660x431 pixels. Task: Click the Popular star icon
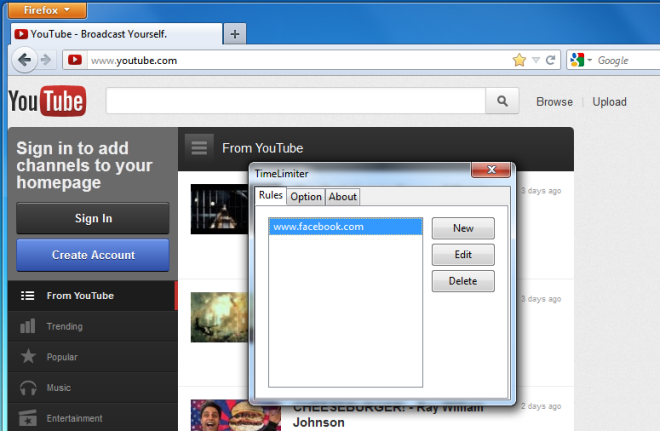[28, 356]
